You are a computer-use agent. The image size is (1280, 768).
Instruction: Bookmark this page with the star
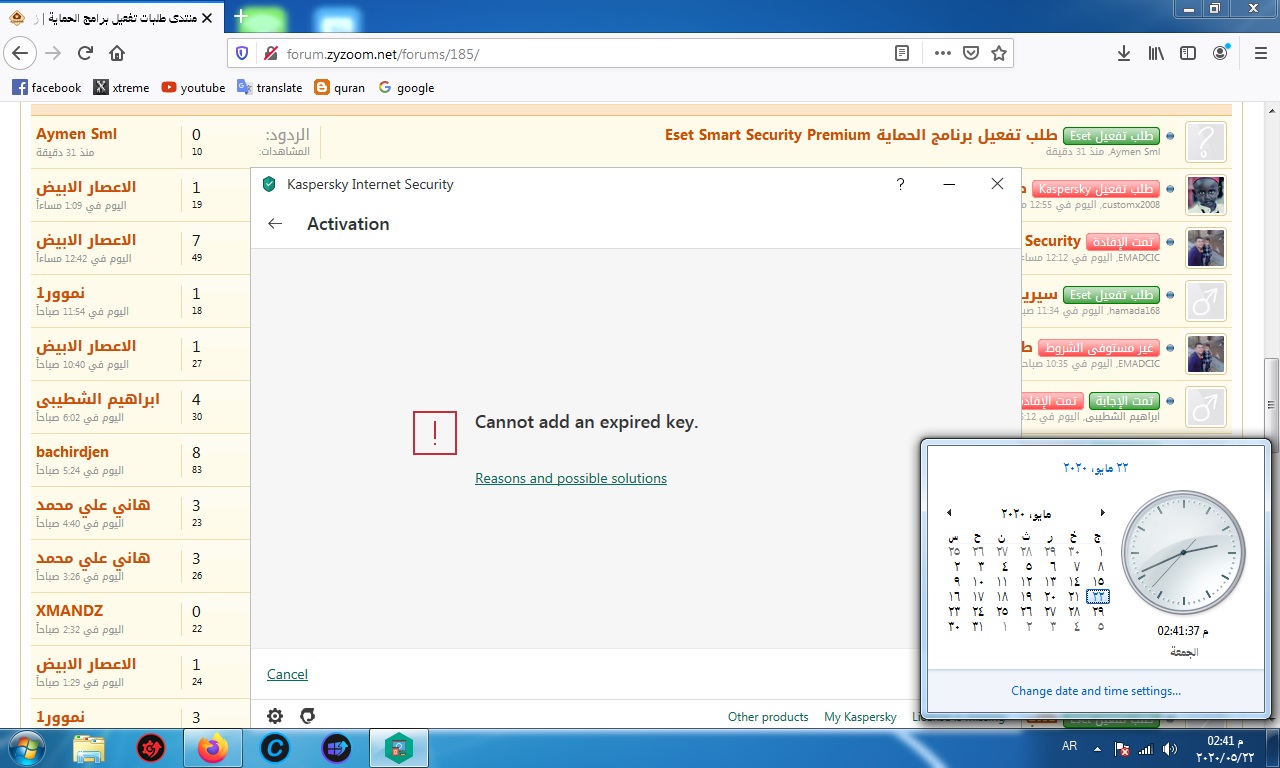[x=998, y=53]
